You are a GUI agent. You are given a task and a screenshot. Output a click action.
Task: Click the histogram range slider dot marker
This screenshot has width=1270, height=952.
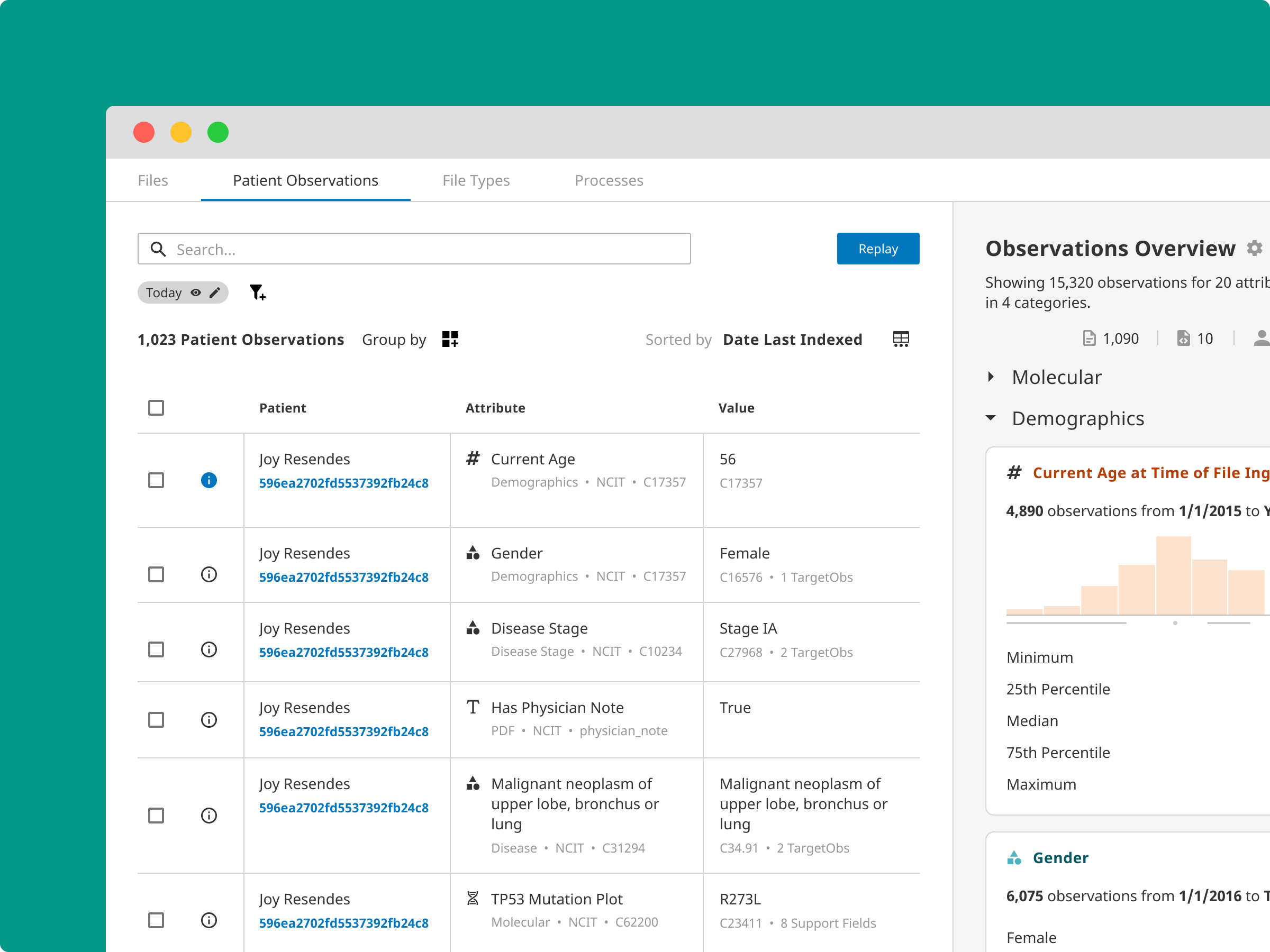coord(1175,623)
